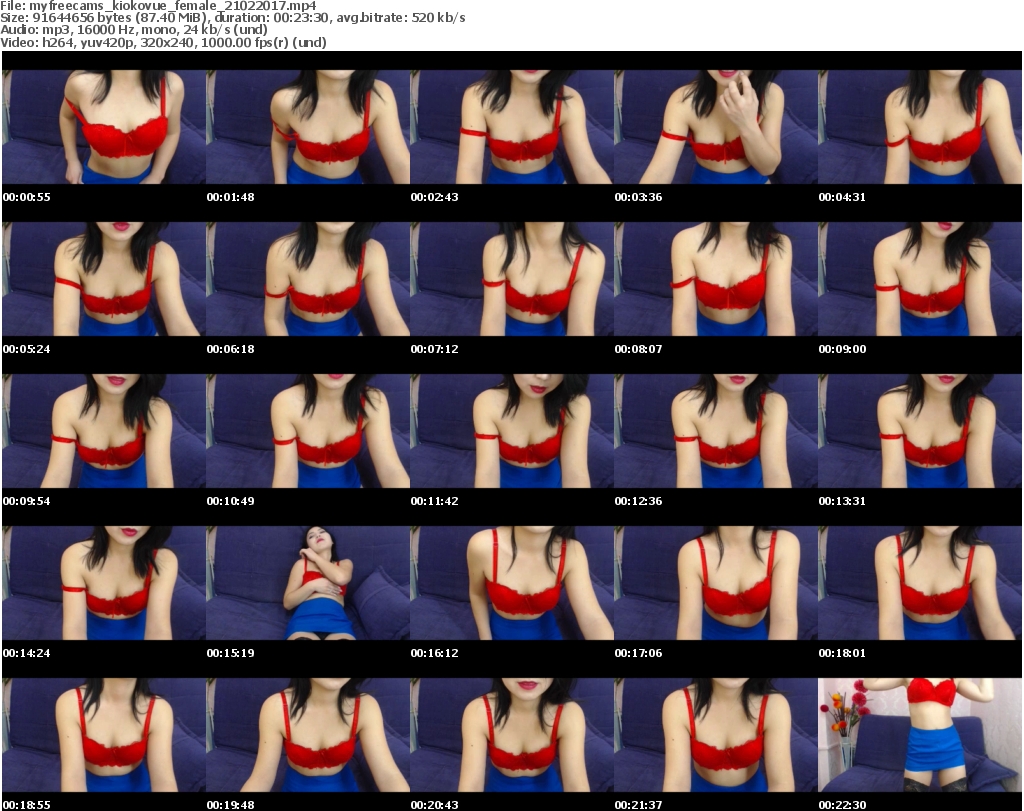Click the video still at 00:14:24

104,583
